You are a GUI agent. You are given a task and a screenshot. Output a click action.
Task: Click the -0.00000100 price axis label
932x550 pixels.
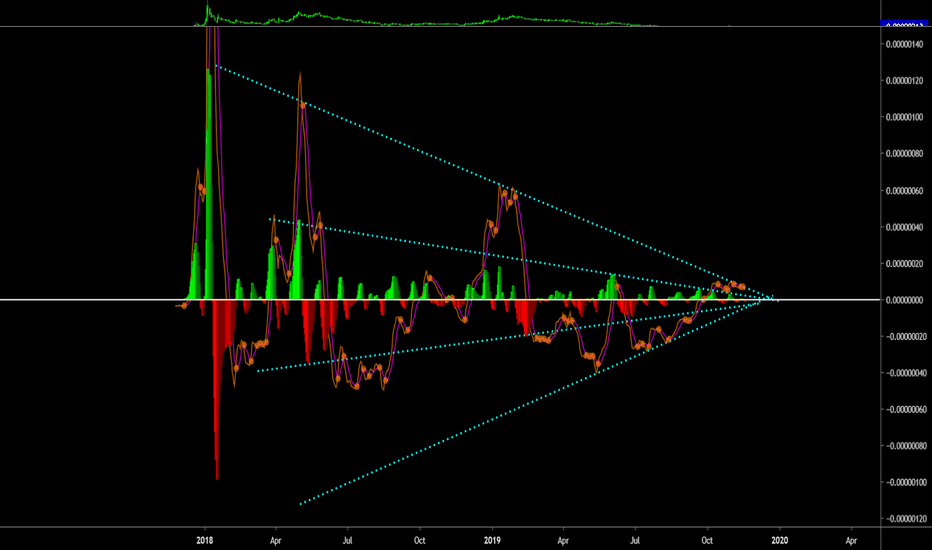(904, 482)
